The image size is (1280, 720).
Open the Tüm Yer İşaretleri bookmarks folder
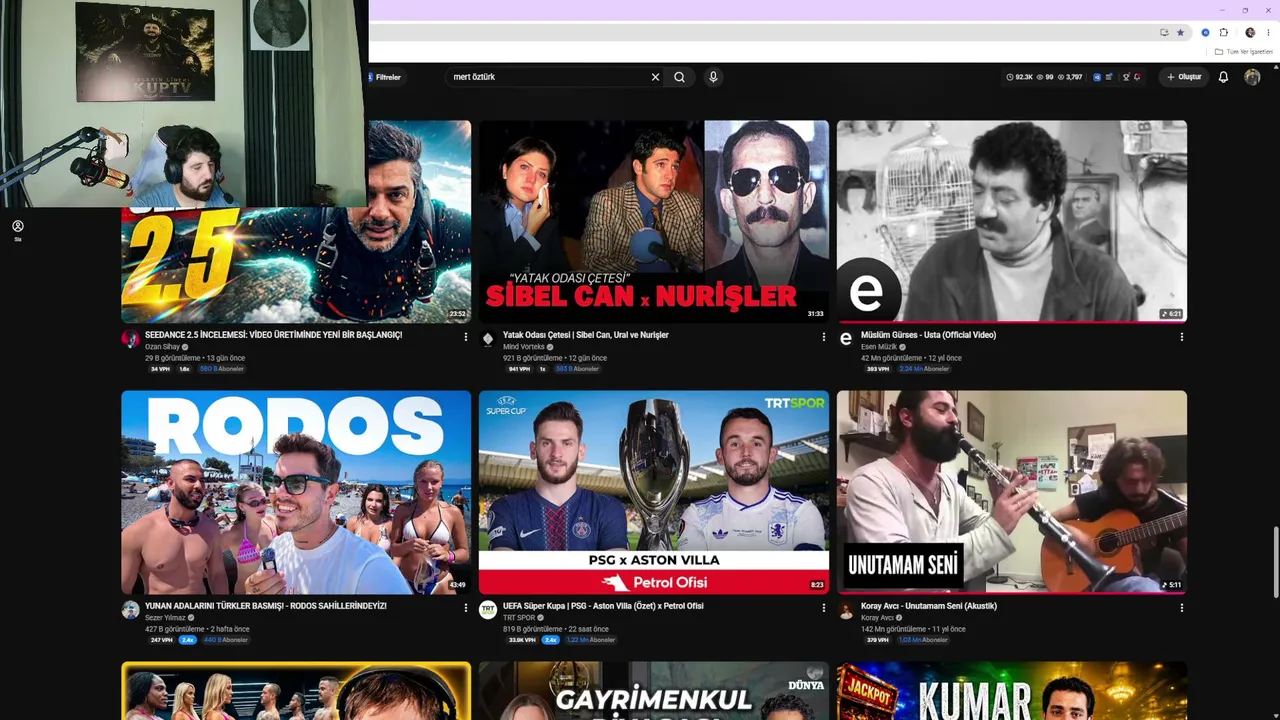[x=1244, y=51]
